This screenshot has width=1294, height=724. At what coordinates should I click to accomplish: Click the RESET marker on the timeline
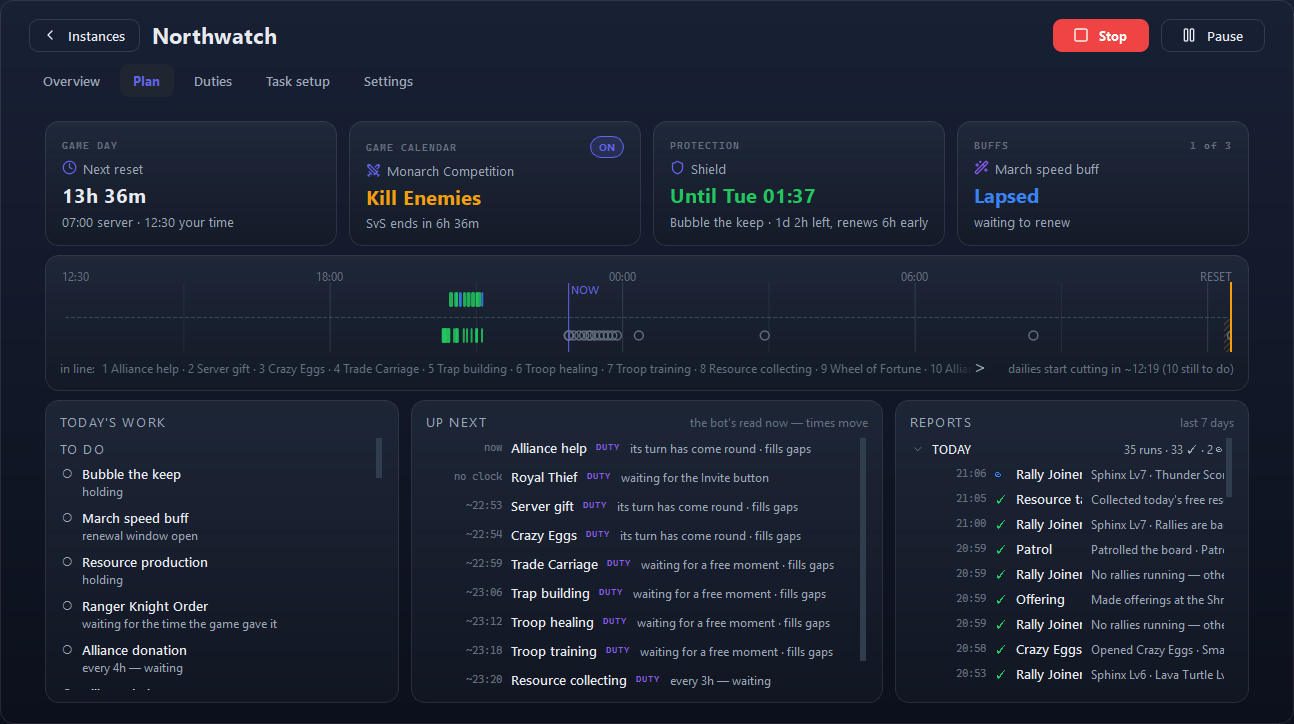(1216, 277)
